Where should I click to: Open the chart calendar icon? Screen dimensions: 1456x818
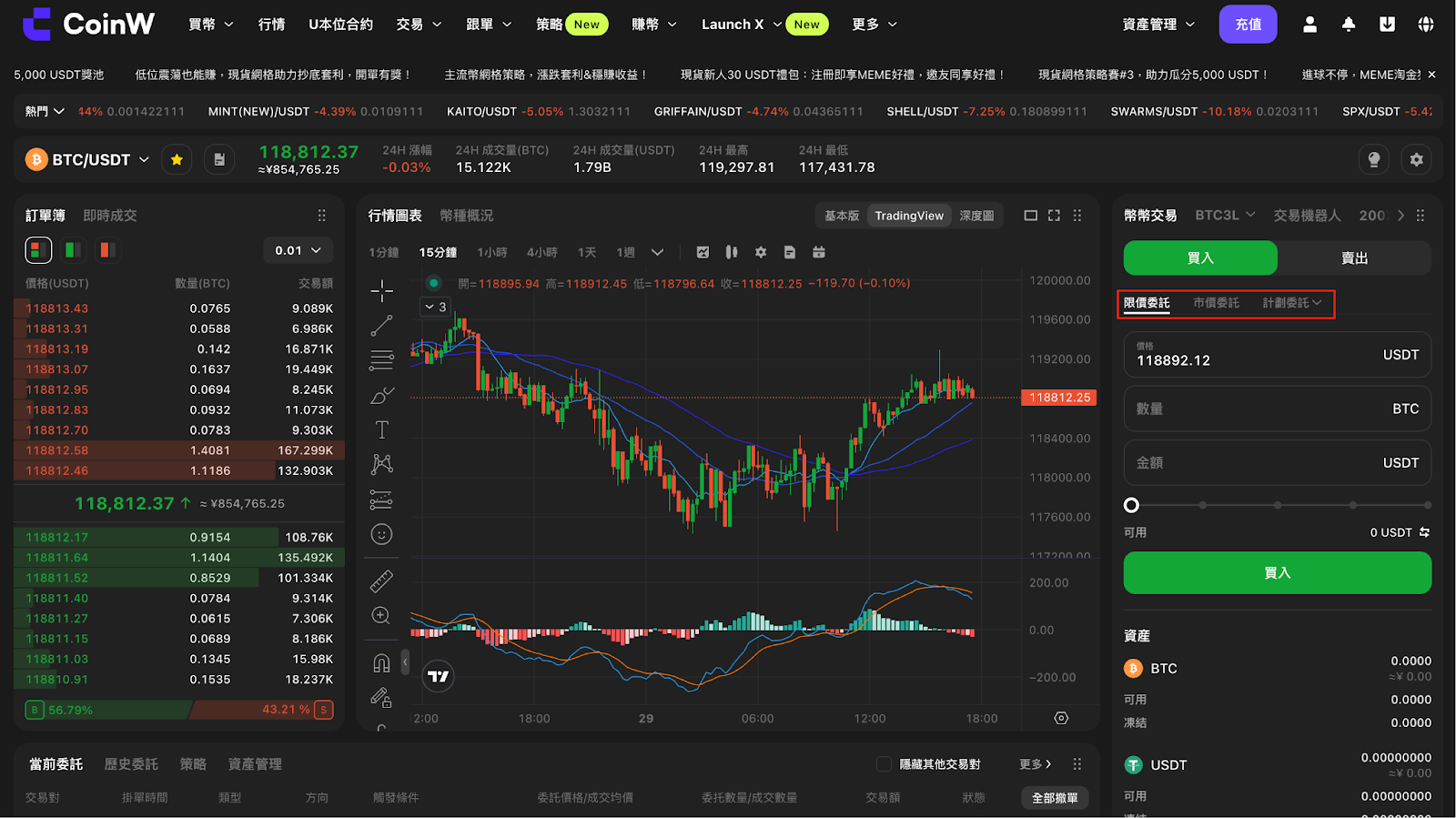[819, 252]
